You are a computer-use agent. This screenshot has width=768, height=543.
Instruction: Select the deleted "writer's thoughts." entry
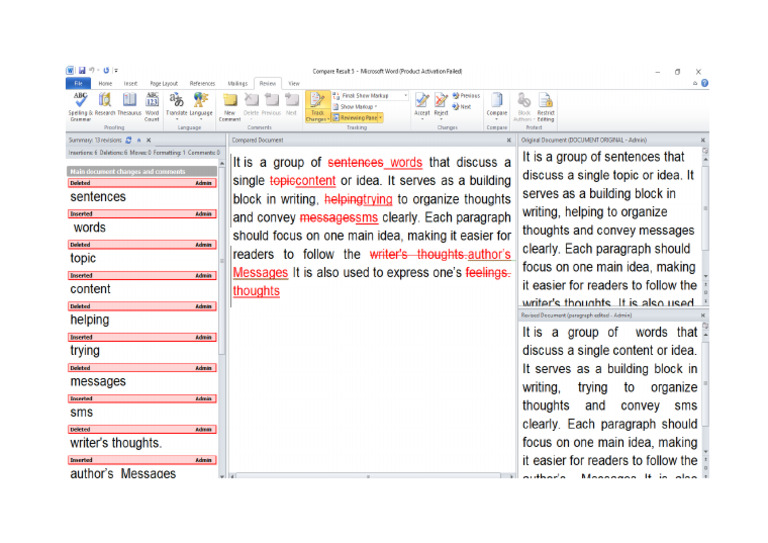[142, 438]
